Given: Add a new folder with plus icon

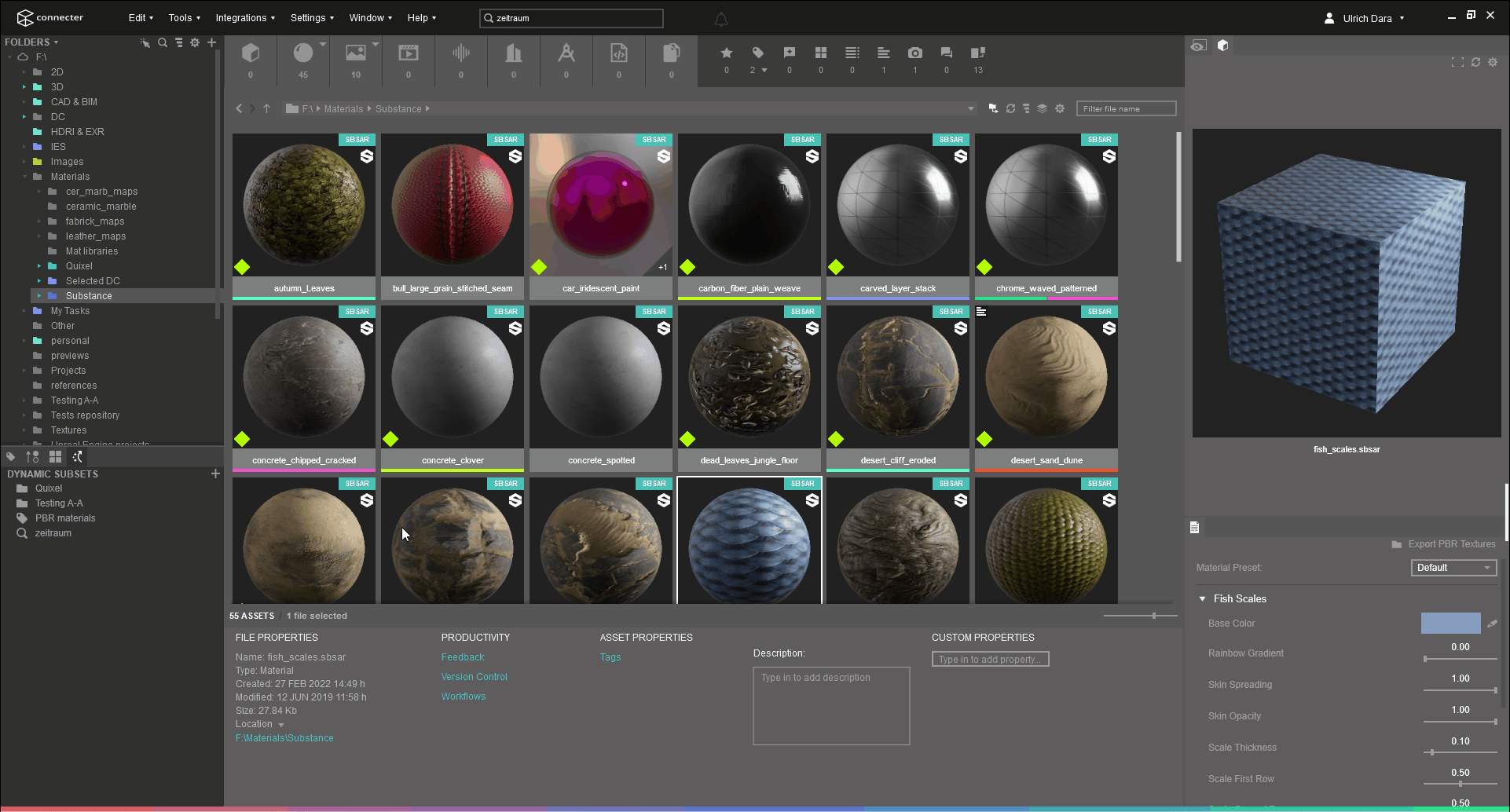Looking at the screenshot, I should [x=211, y=42].
